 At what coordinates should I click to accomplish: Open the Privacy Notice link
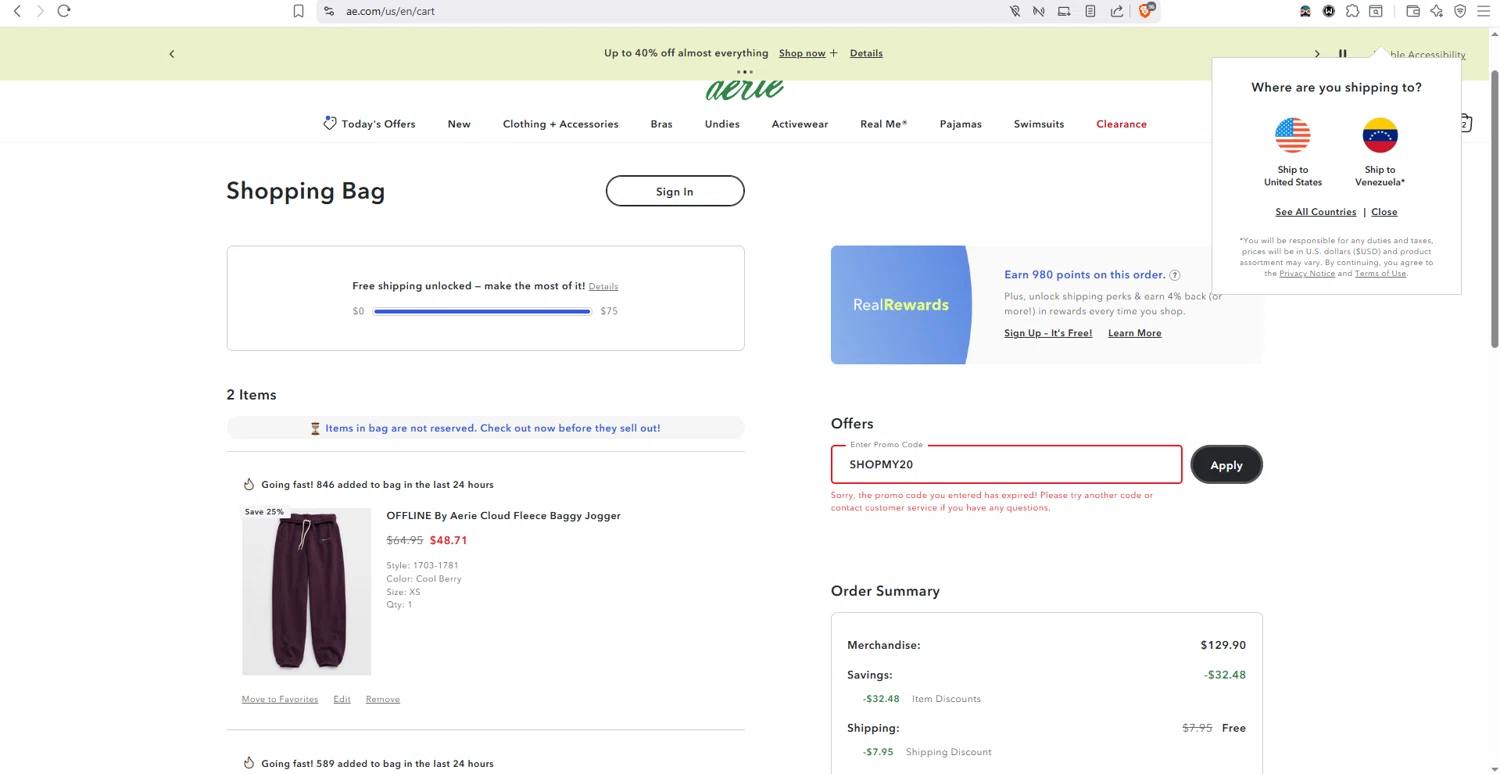1307,273
